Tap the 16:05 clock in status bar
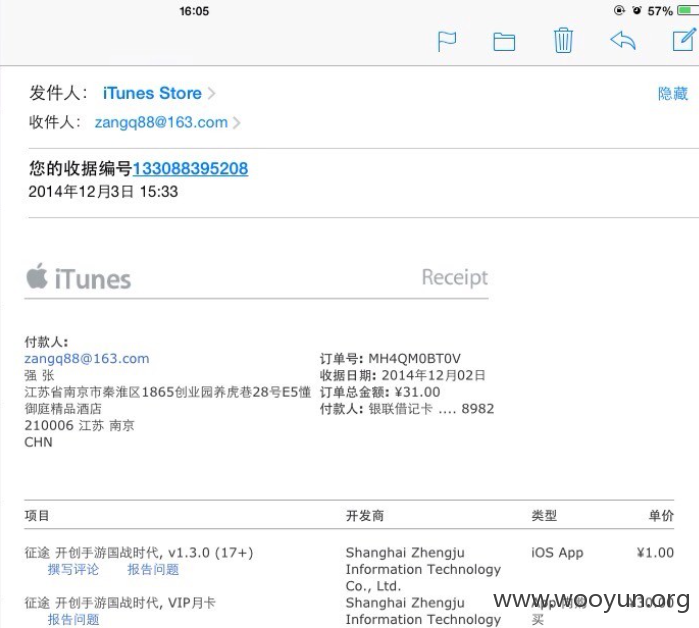 click(194, 11)
